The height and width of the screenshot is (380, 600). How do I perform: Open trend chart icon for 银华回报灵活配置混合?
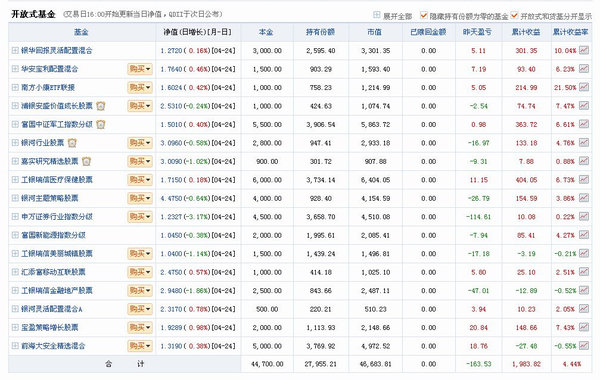tap(584, 50)
